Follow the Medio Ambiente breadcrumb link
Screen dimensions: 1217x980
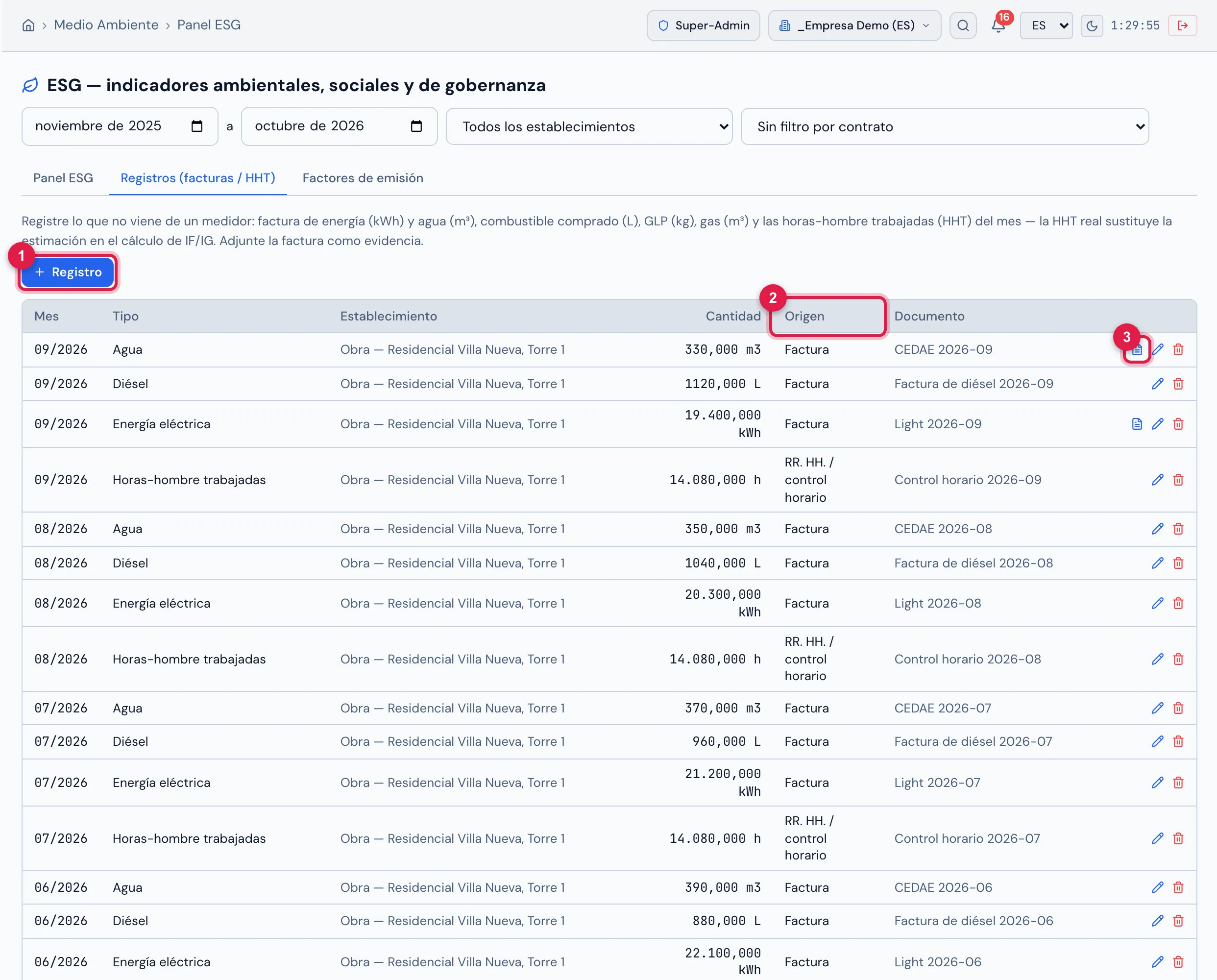(106, 25)
